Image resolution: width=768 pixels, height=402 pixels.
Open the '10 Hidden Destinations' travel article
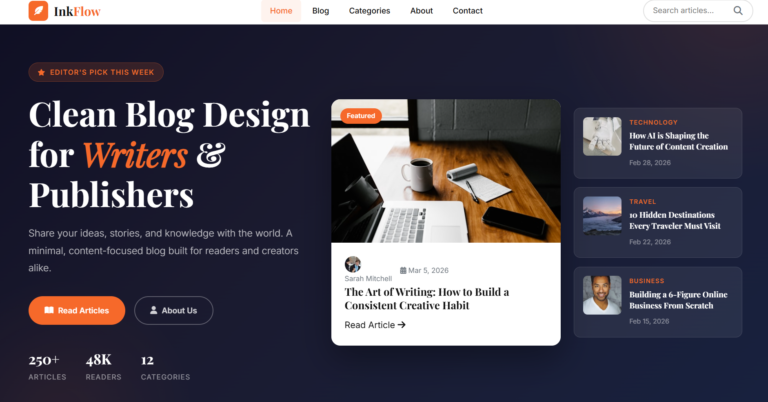pos(674,220)
